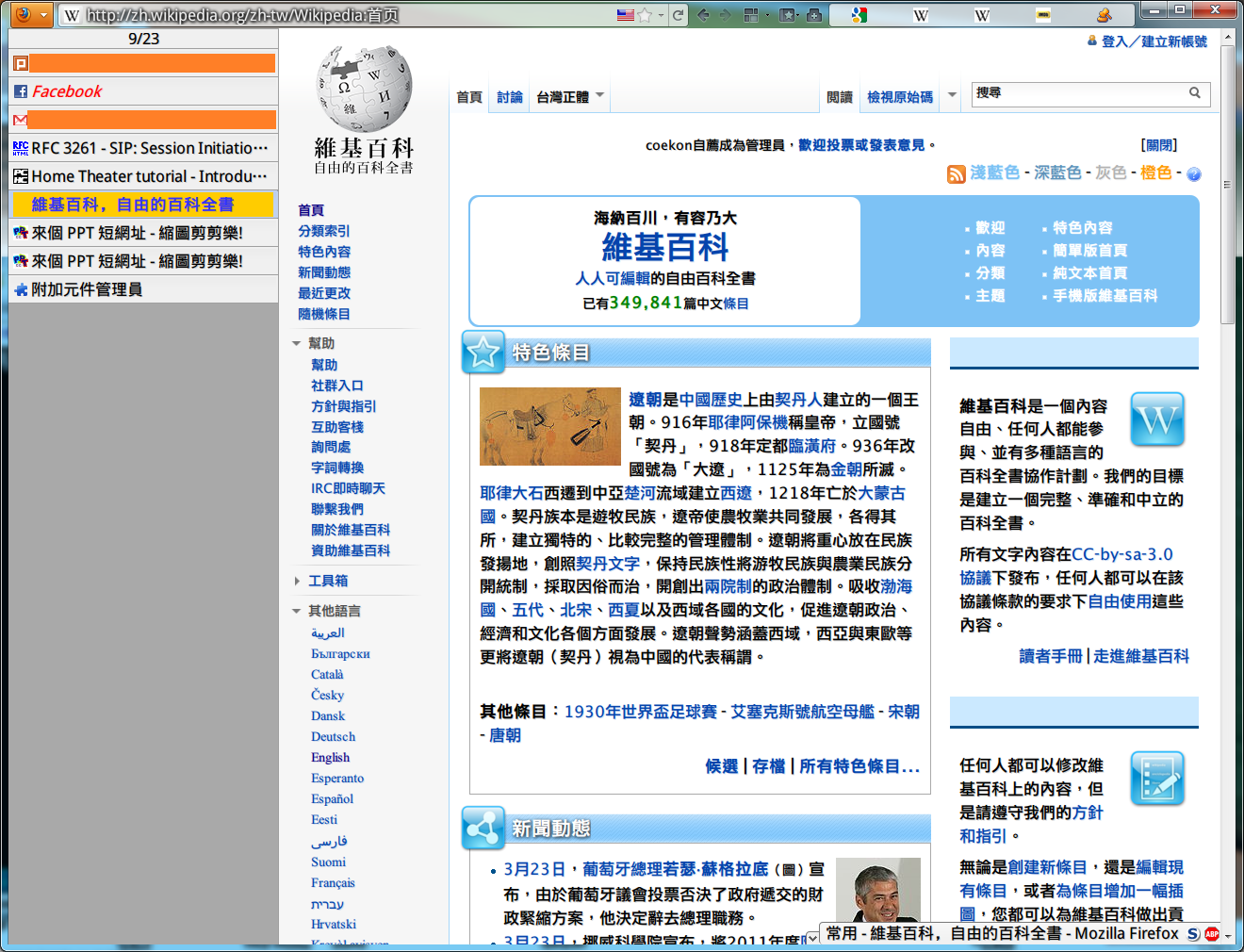Collapse the 幫助 sidebar section
Viewport: 1244px width, 952px height.
(297, 344)
